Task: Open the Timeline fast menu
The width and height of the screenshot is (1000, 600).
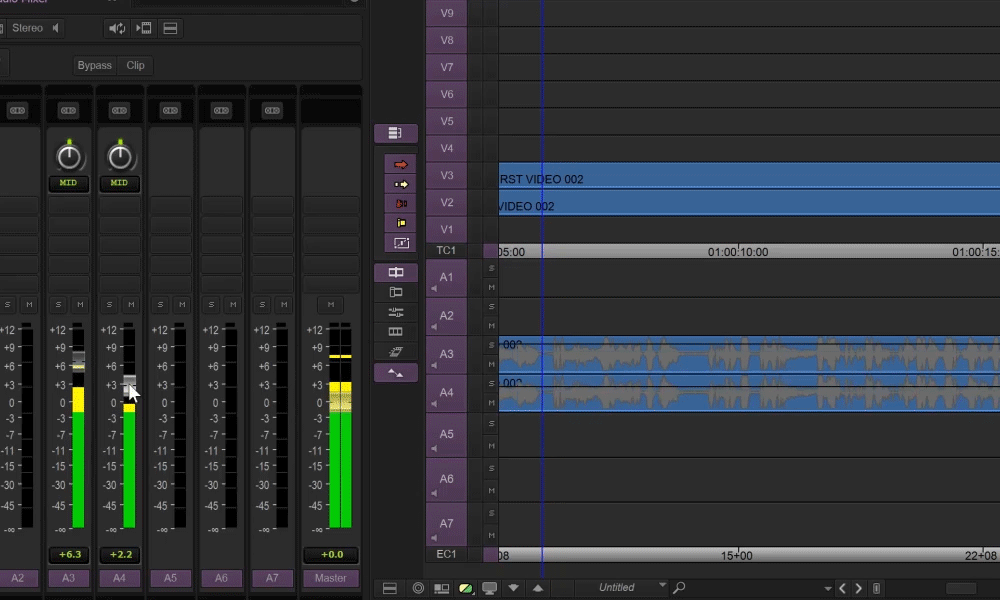Action: pos(390,588)
